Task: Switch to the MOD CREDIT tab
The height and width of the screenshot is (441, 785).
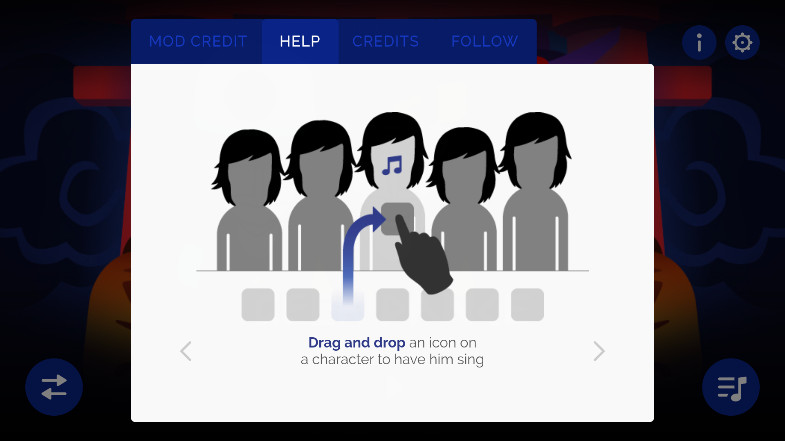Action: pos(198,42)
